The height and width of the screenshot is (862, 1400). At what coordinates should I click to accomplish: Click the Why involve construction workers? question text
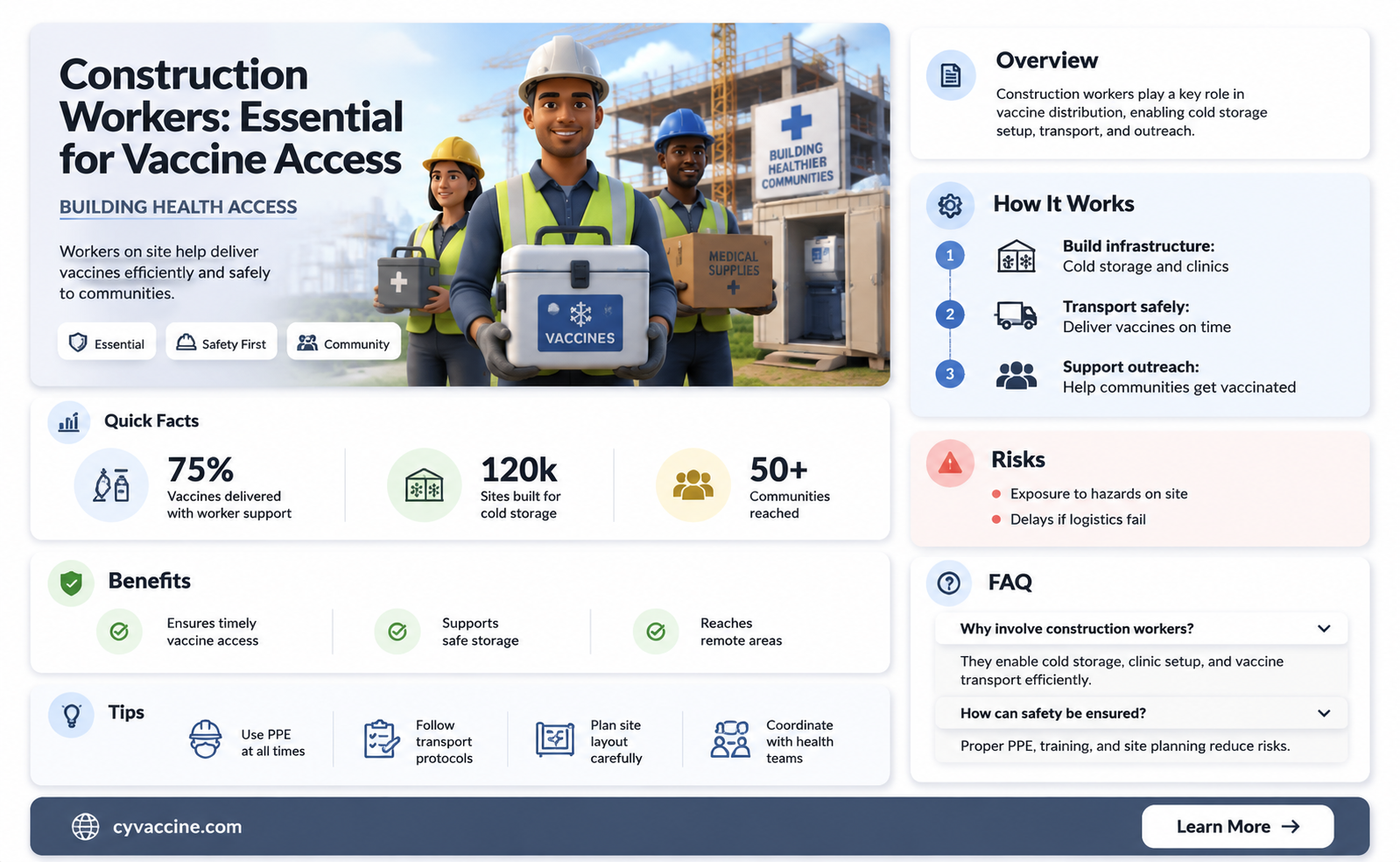point(1077,629)
